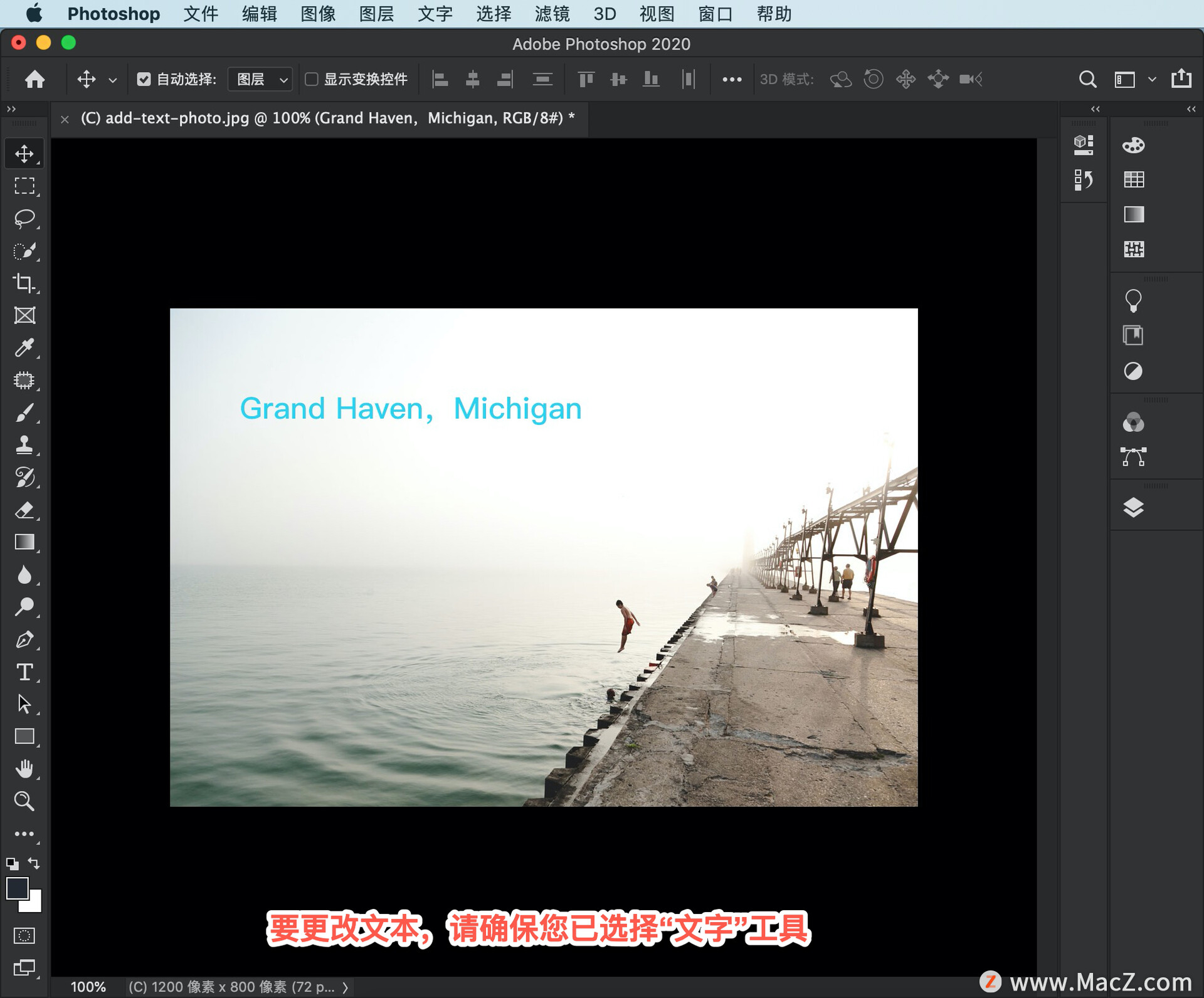The width and height of the screenshot is (1204, 998).
Task: Expand the right icon panel dock
Action: pos(1191,109)
